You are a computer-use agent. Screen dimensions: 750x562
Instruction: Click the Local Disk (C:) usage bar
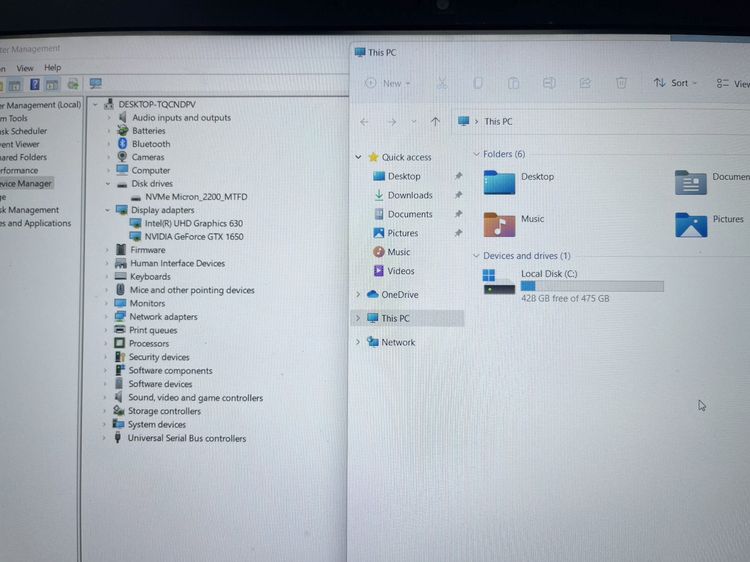click(x=592, y=286)
